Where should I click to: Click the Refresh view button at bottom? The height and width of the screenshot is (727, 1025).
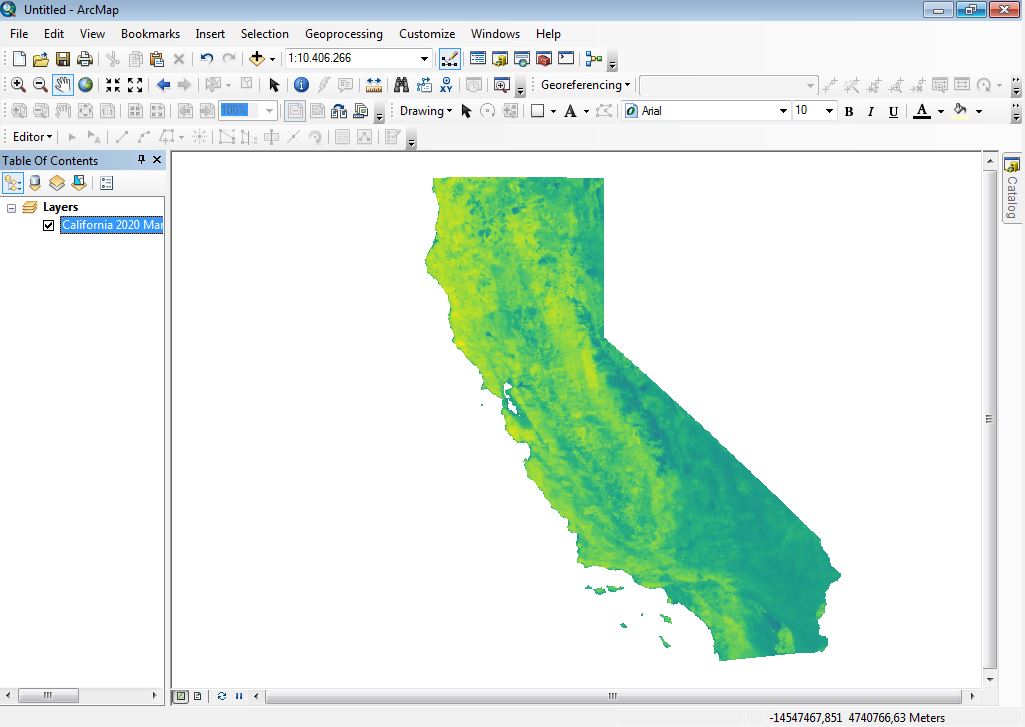point(221,696)
